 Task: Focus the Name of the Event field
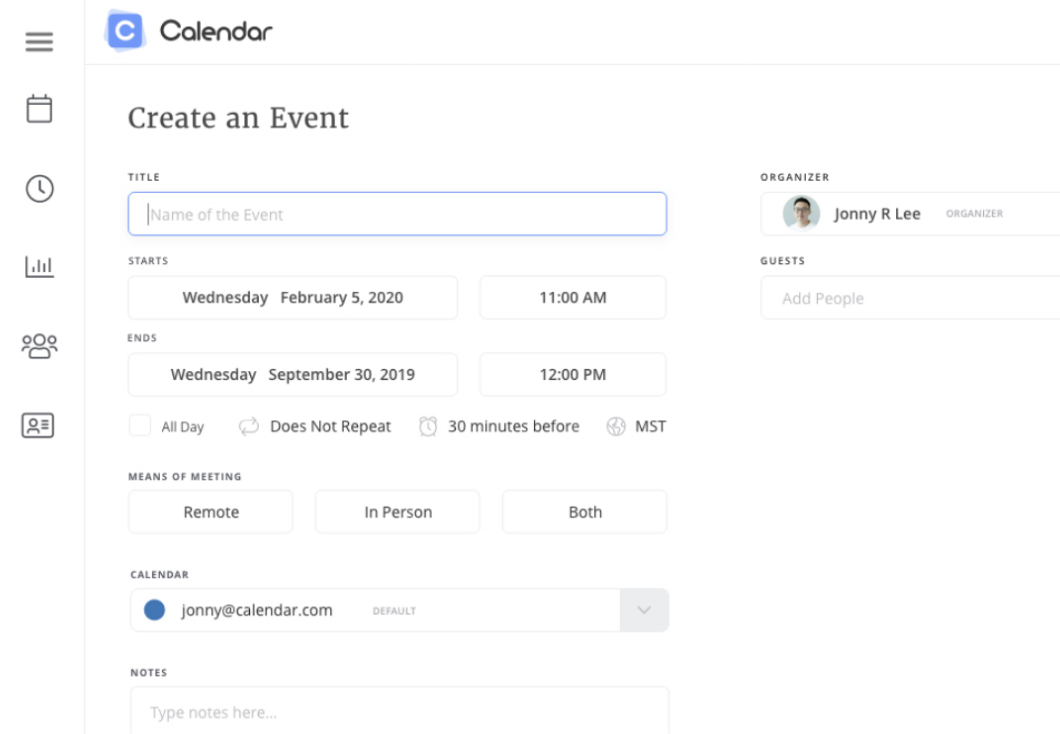398,214
